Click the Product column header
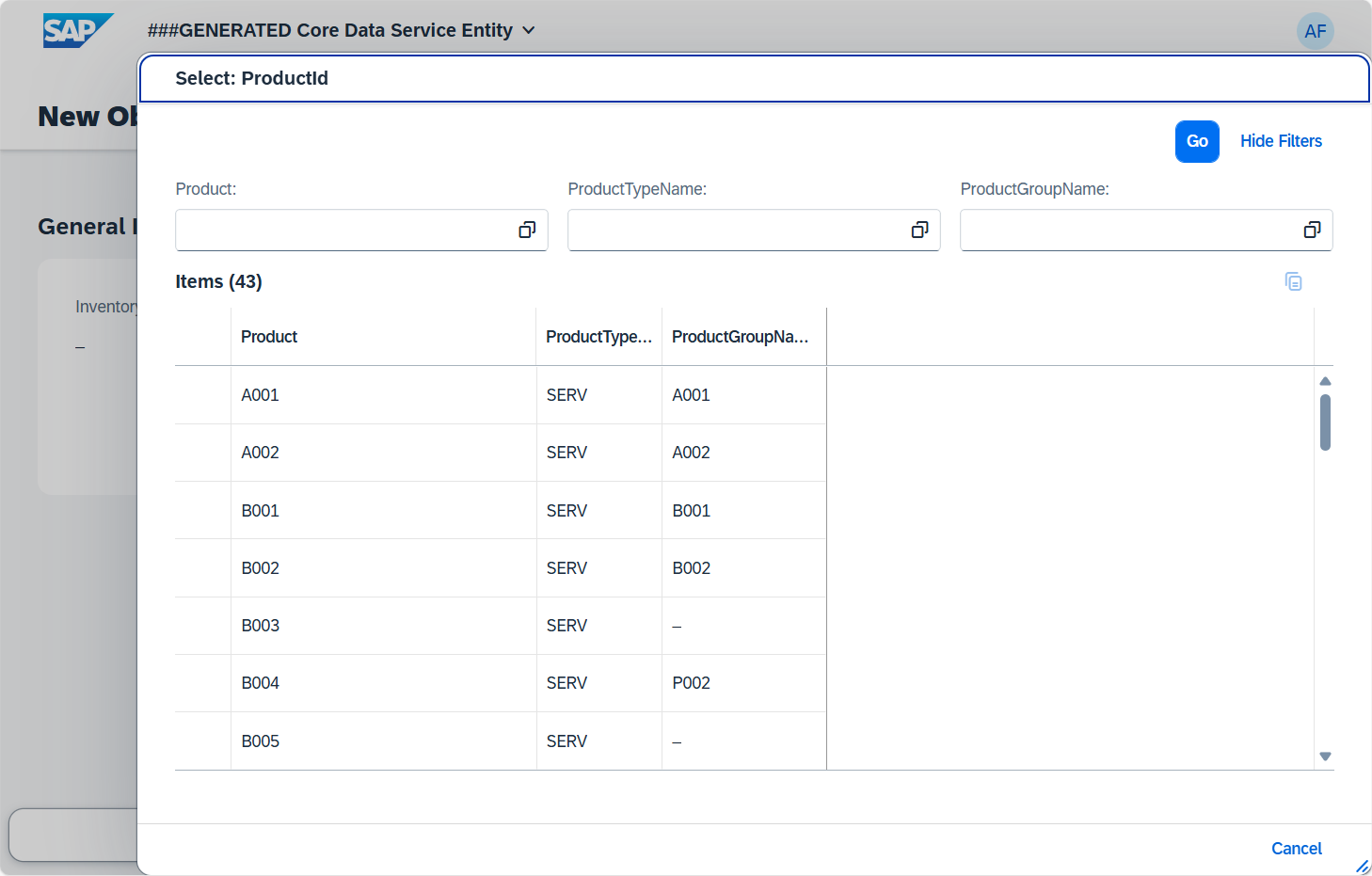 [383, 337]
